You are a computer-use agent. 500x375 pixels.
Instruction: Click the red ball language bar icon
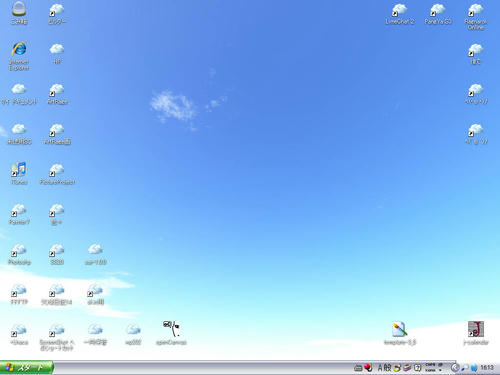(368, 368)
